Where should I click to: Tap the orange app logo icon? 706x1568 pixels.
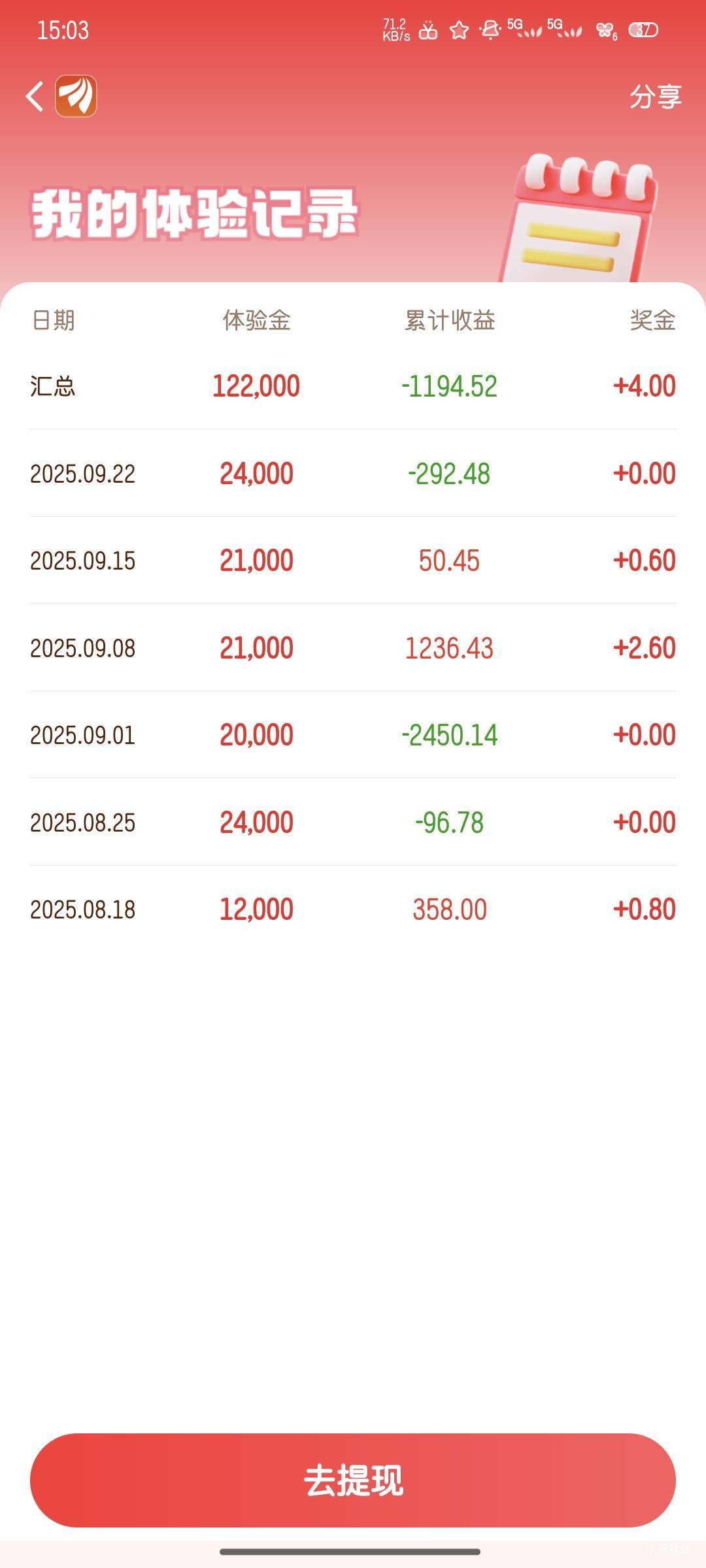click(76, 96)
